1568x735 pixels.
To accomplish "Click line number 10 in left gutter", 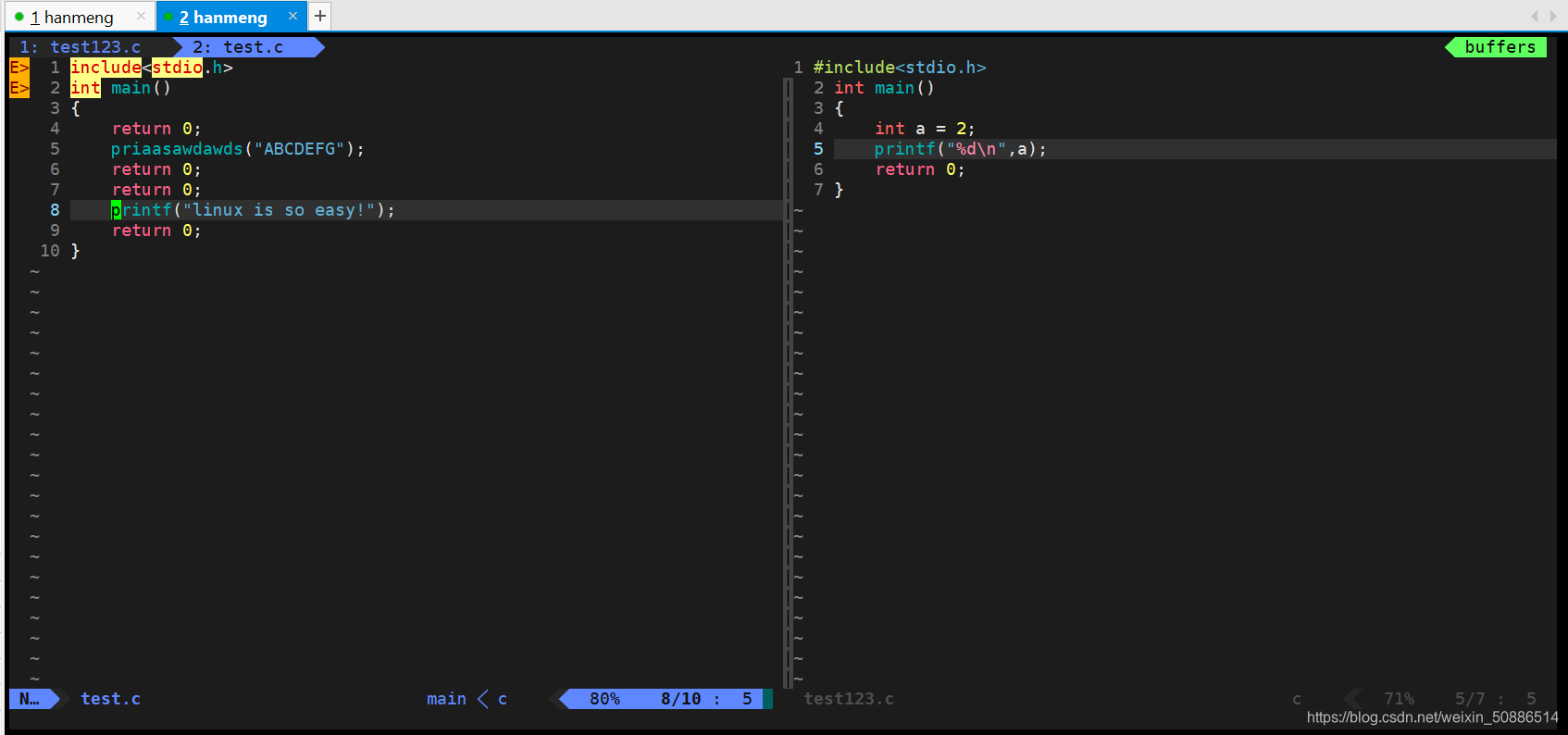I will click(50, 251).
